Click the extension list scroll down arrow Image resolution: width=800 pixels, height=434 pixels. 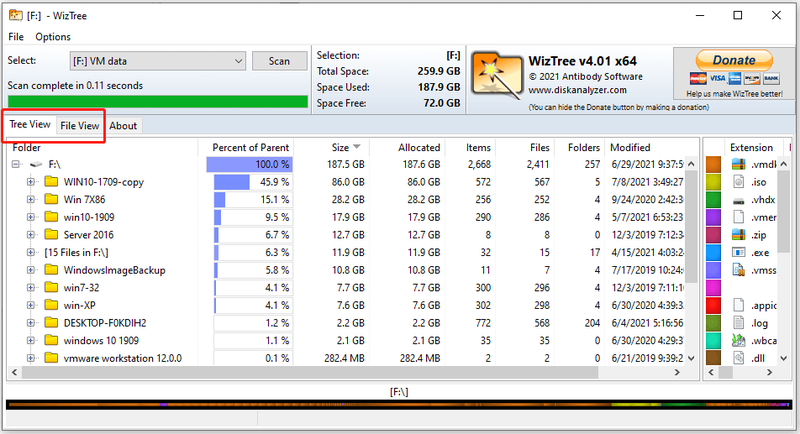point(783,358)
